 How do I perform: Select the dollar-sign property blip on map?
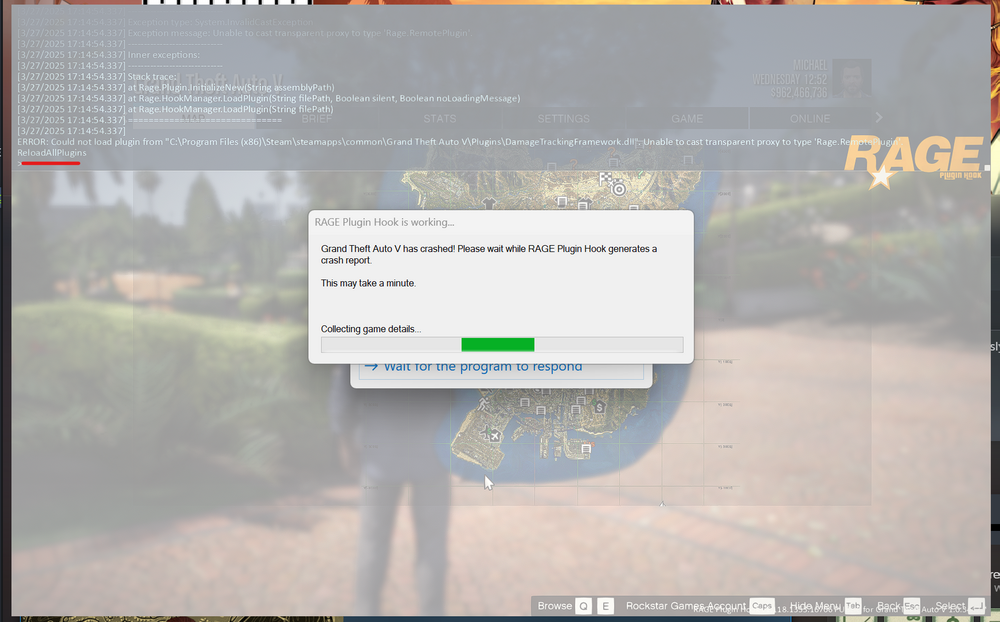click(599, 406)
